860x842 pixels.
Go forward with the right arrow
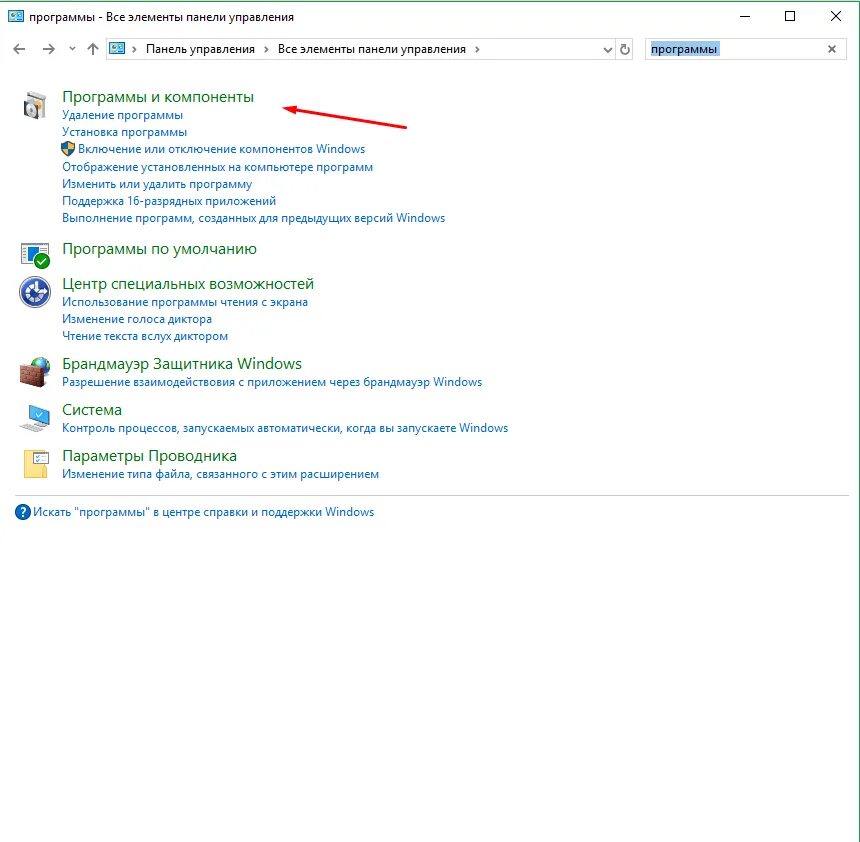(49, 49)
